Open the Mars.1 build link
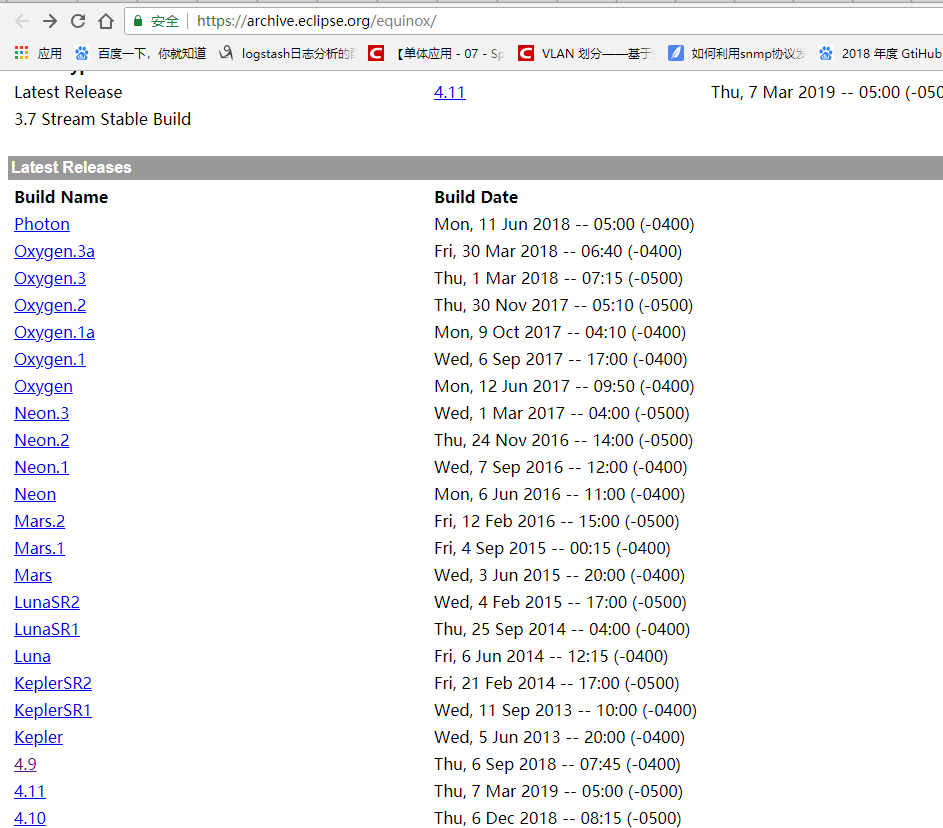The width and height of the screenshot is (943, 828). [40, 548]
